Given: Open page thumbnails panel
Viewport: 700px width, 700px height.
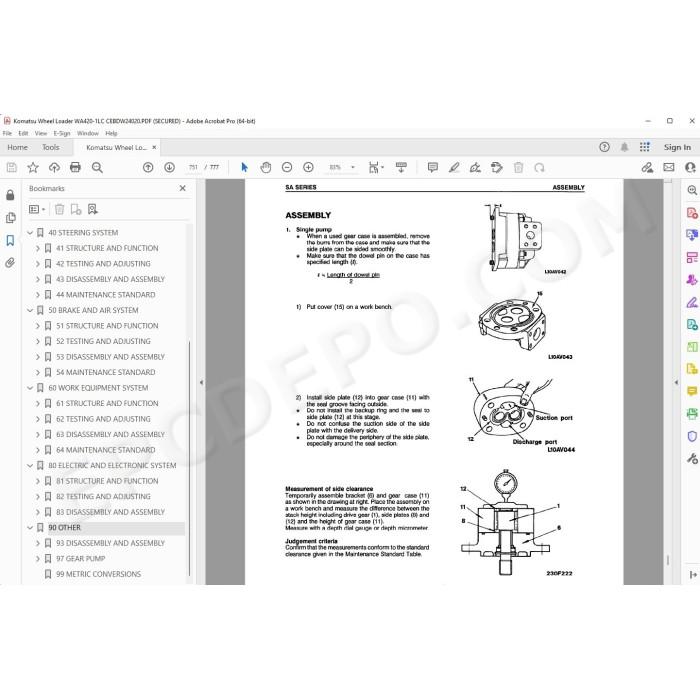Looking at the screenshot, I should (10, 218).
